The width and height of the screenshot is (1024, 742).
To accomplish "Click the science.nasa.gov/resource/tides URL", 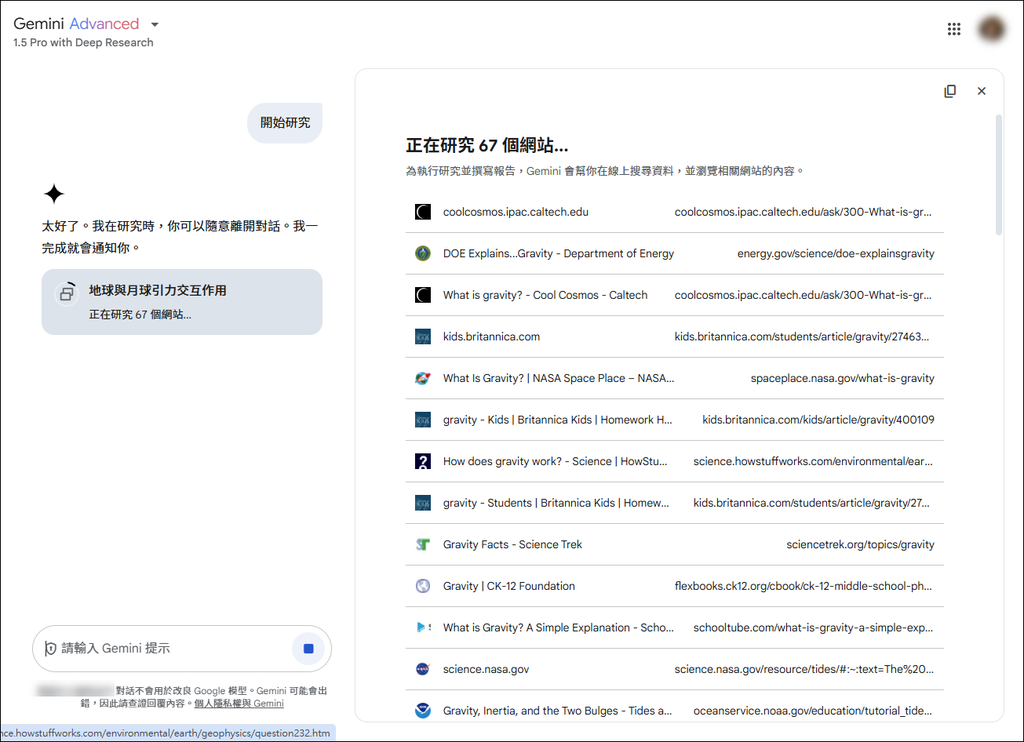I will (x=804, y=669).
